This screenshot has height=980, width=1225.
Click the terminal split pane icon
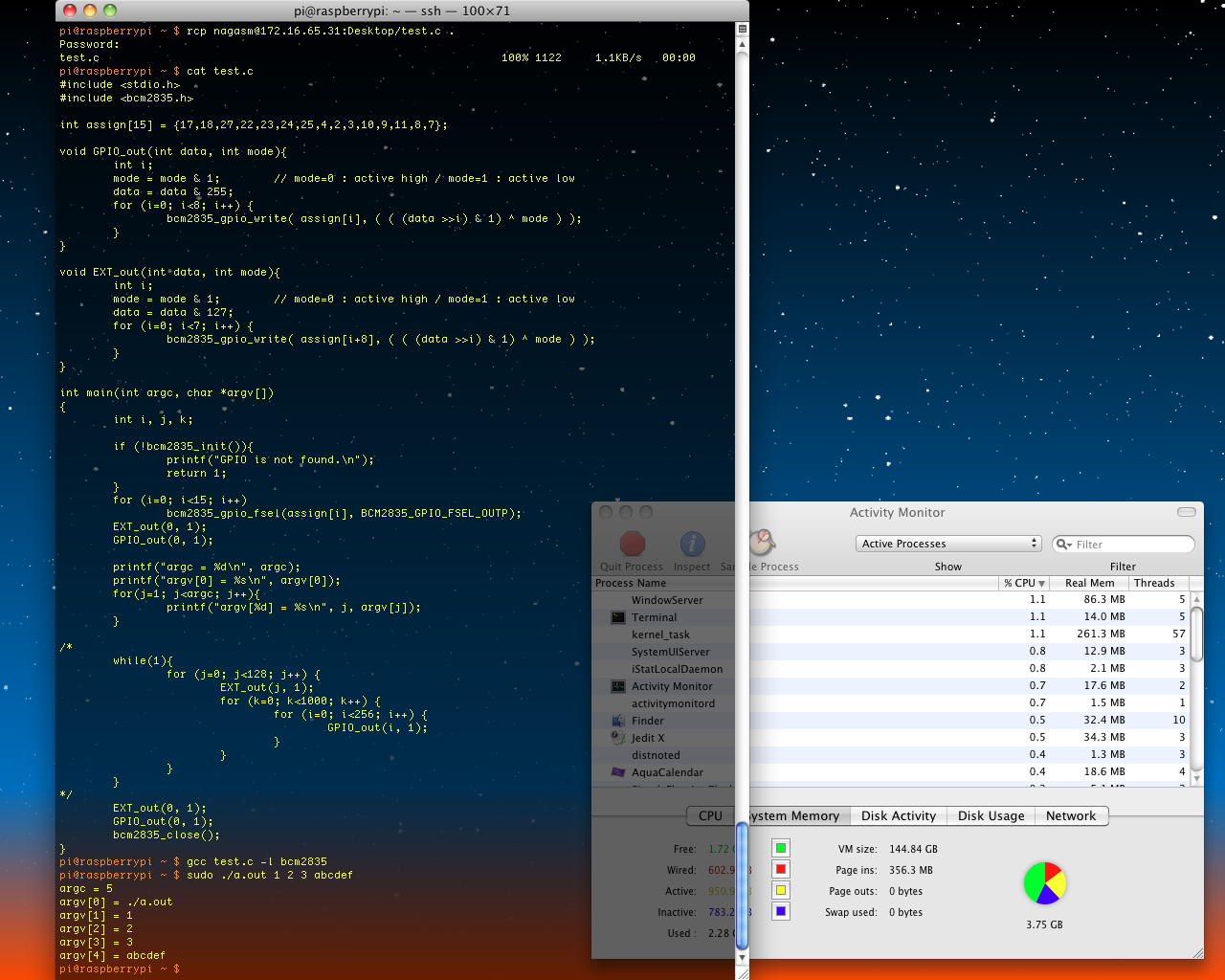click(x=742, y=29)
